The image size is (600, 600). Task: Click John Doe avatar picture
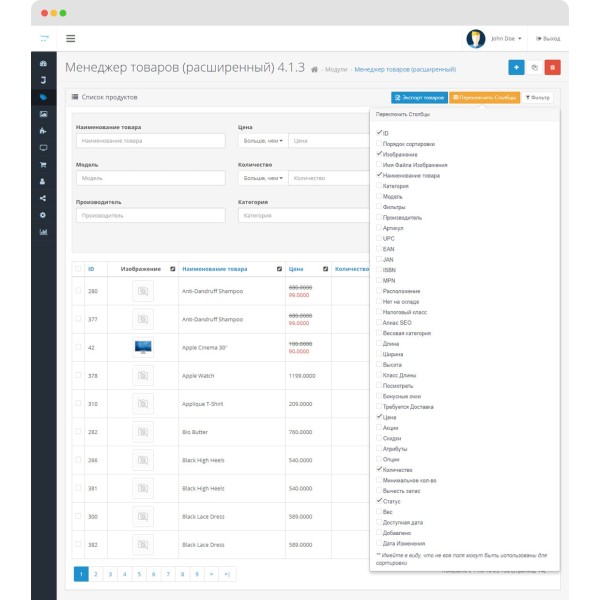pyautogui.click(x=476, y=39)
